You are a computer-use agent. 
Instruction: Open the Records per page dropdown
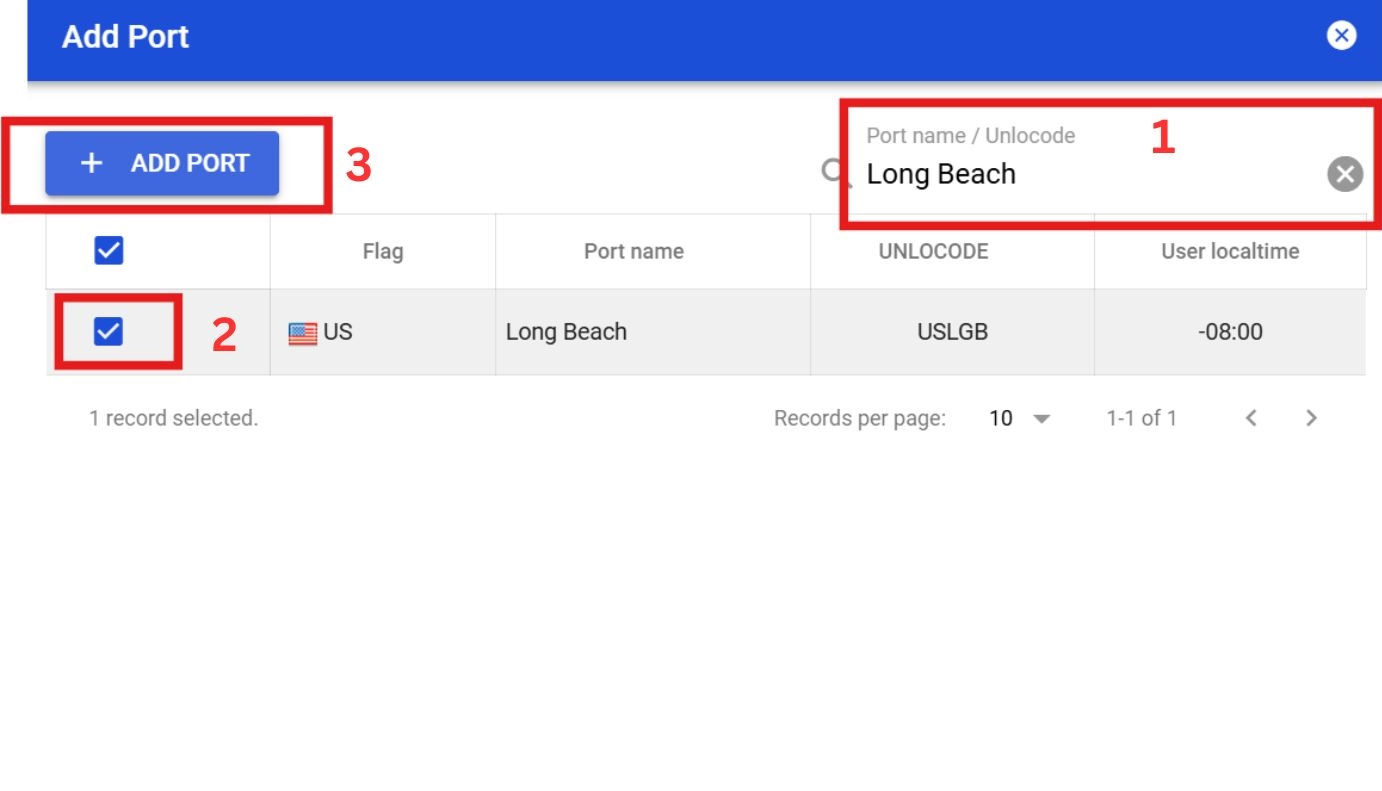[x=1020, y=418]
